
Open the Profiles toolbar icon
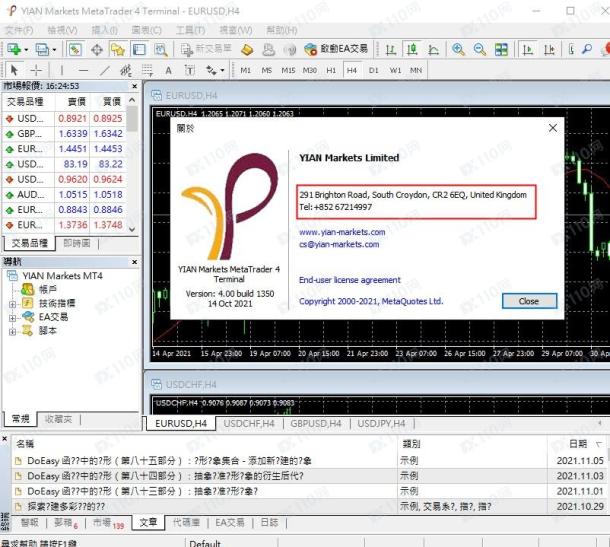coord(42,49)
